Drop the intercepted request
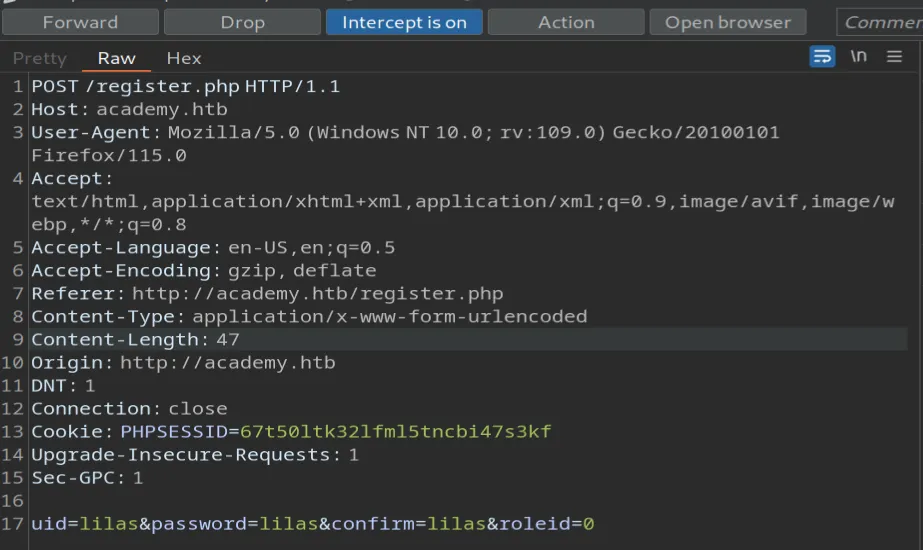Image resolution: width=923 pixels, height=550 pixels. tap(241, 22)
